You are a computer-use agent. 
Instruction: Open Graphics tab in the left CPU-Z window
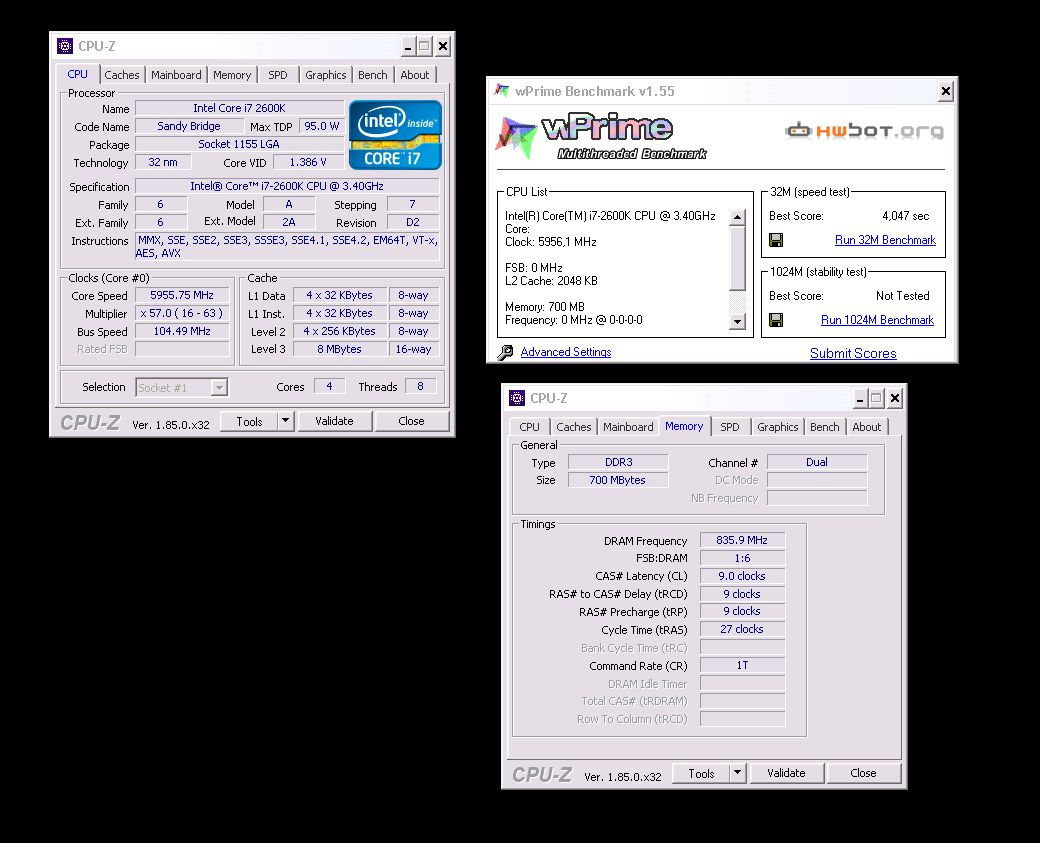pyautogui.click(x=326, y=75)
